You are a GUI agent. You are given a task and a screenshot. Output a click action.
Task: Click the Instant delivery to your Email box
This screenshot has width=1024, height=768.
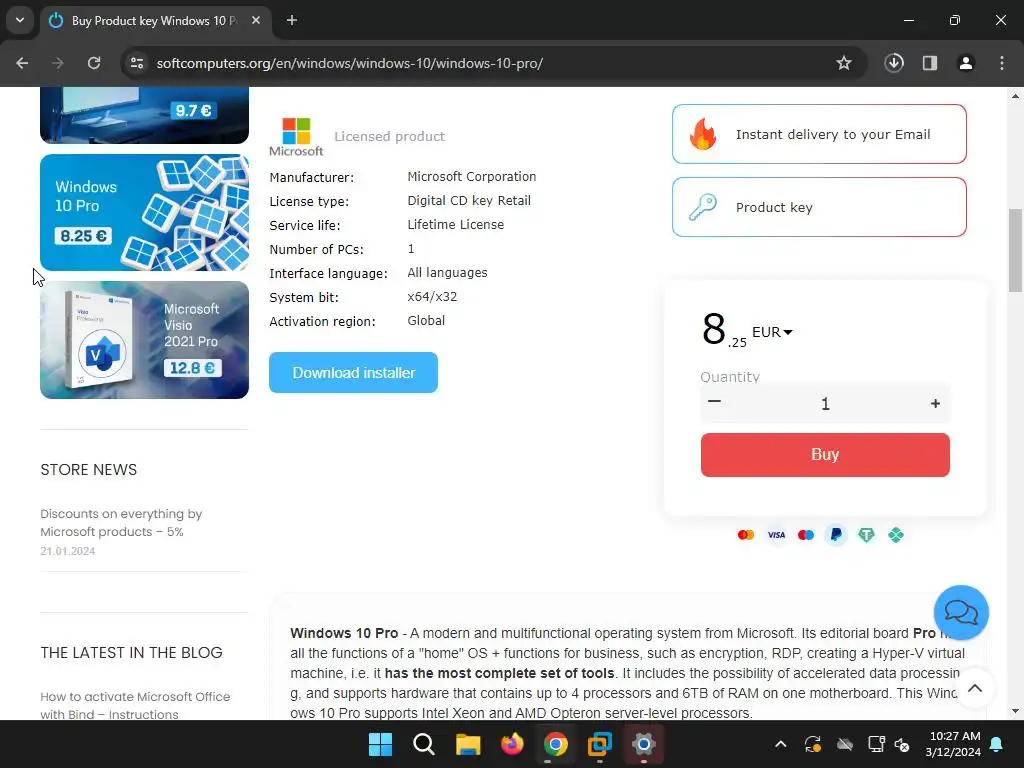pos(819,134)
